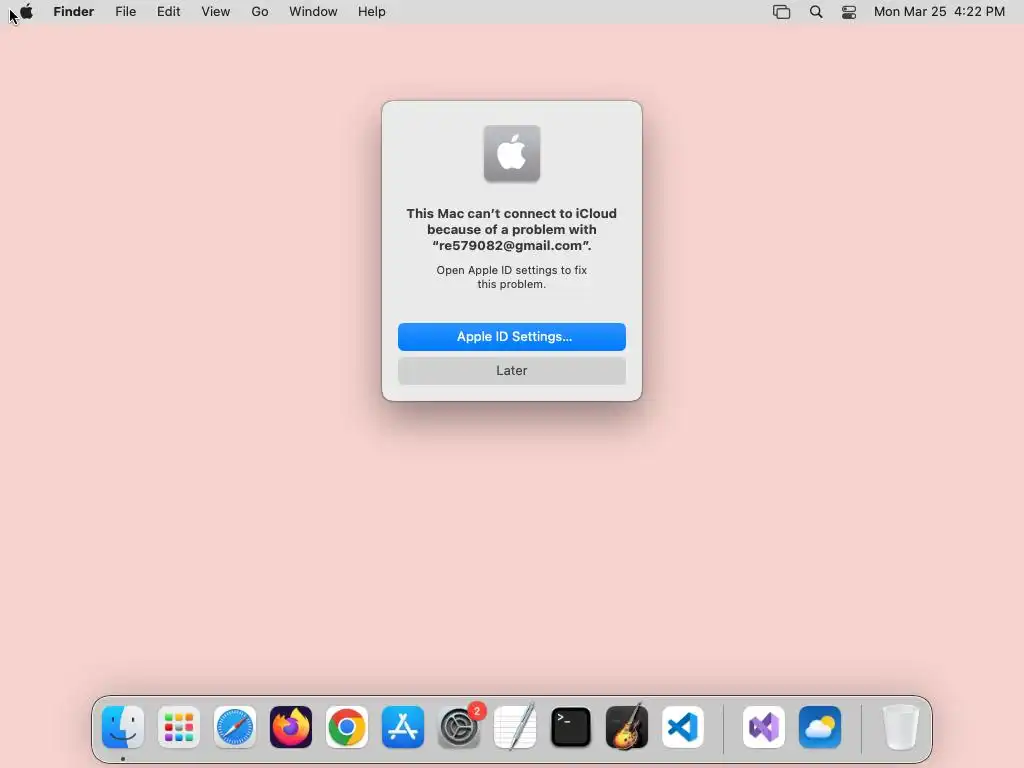
Task: Open the Apple menu
Action: click(26, 12)
